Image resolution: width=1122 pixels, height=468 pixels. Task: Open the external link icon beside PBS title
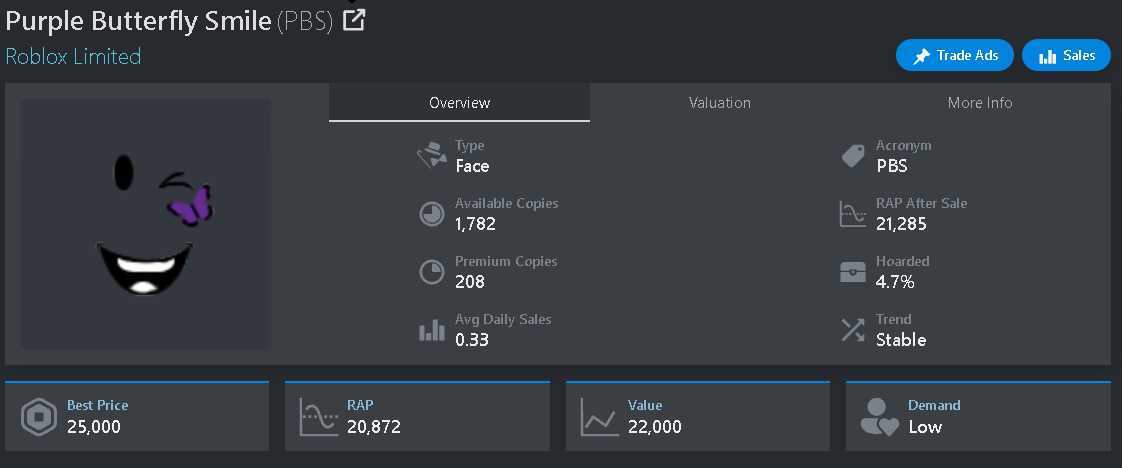point(354,20)
